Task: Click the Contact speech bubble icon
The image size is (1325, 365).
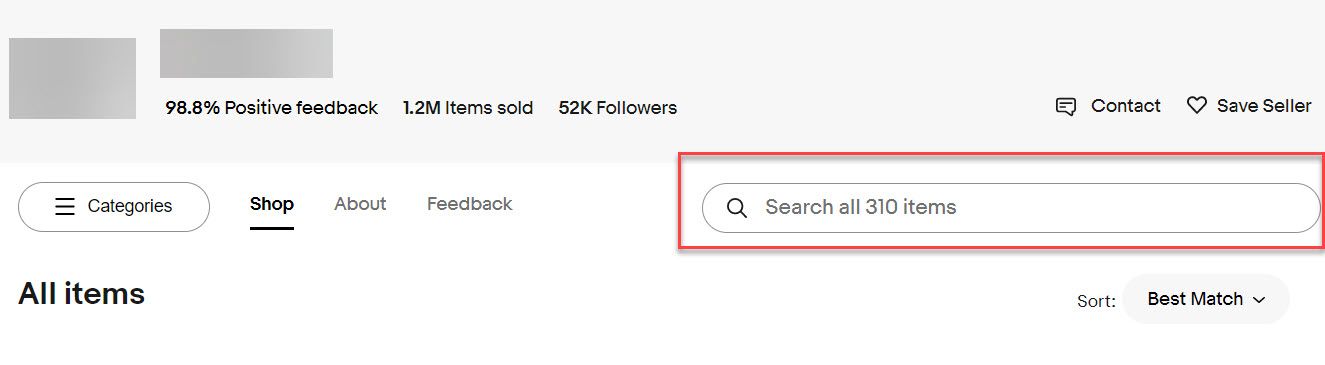Action: point(1066,106)
